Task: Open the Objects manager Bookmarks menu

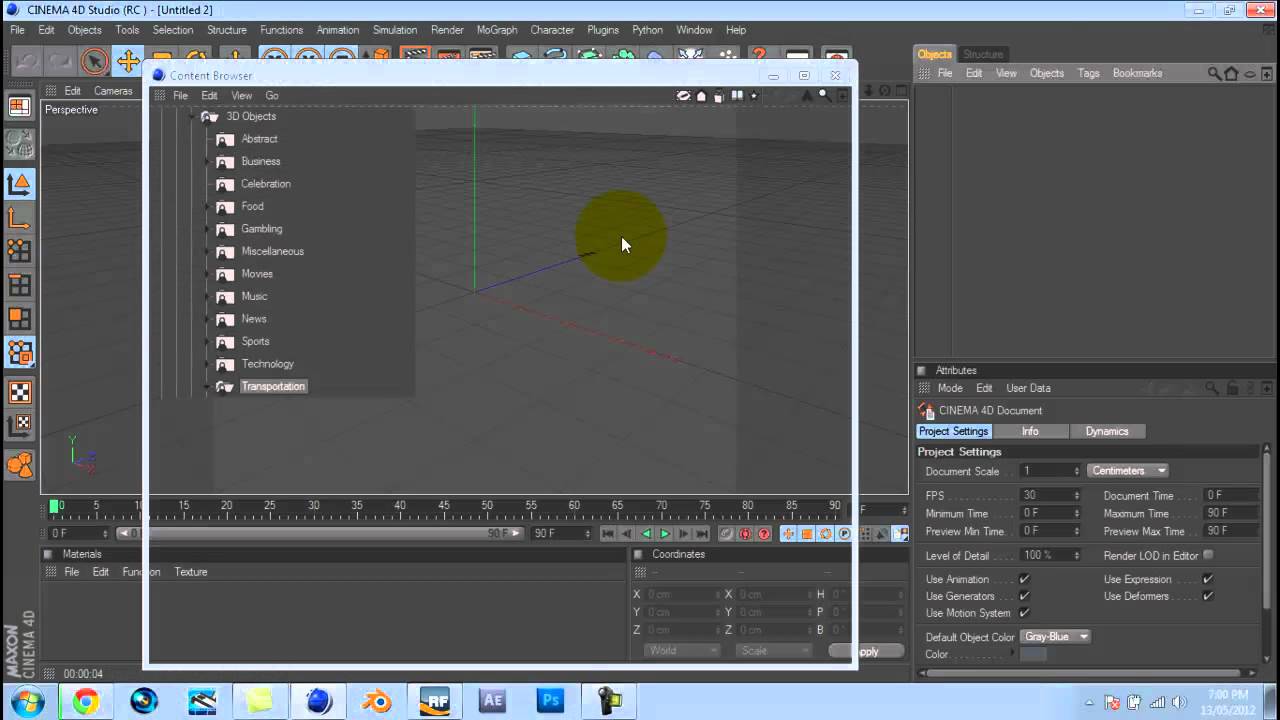Action: 1137,73
